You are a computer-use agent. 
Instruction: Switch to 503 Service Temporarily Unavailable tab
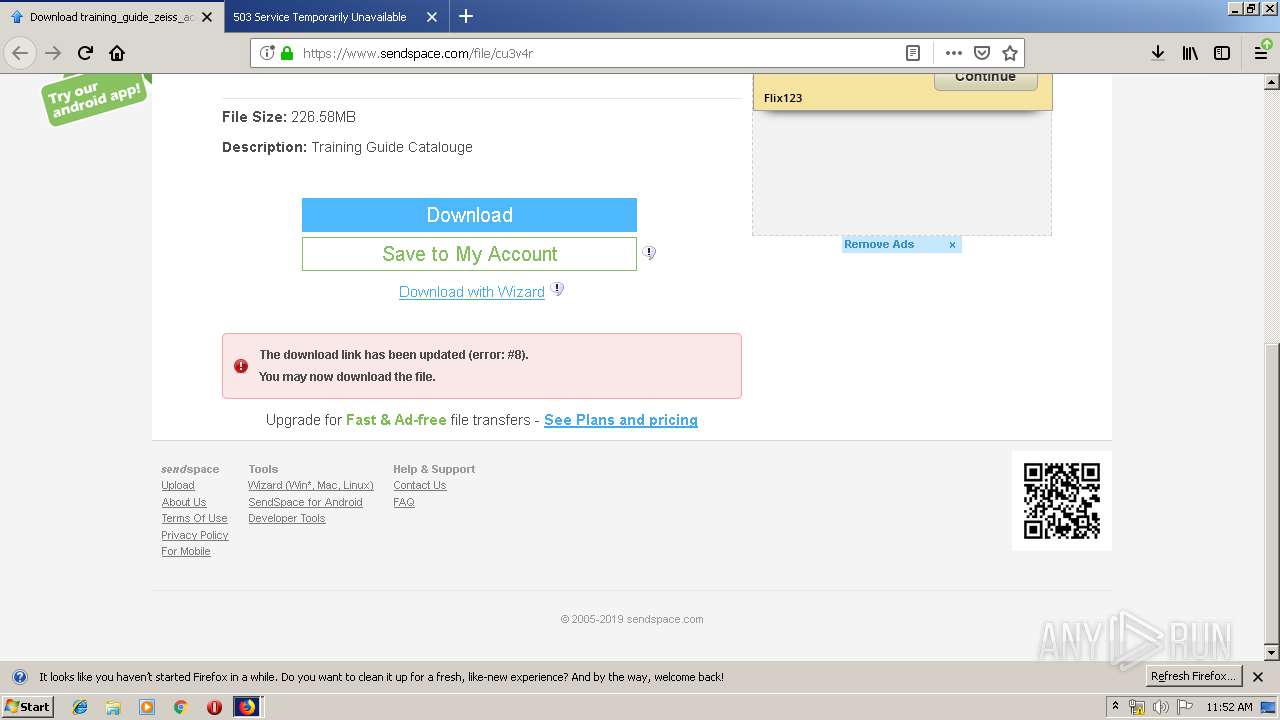(x=320, y=17)
